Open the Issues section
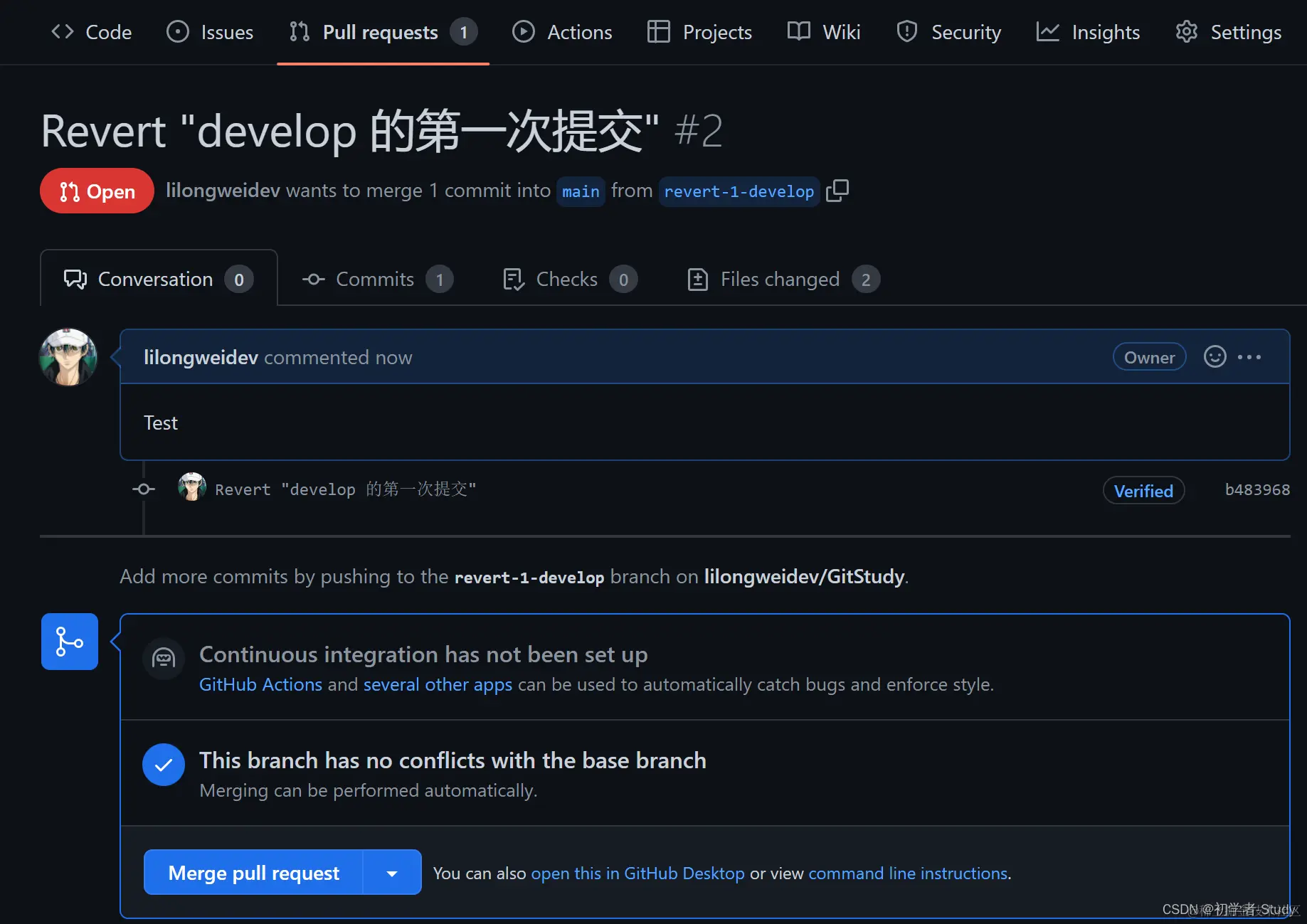The image size is (1307, 924). (x=210, y=31)
